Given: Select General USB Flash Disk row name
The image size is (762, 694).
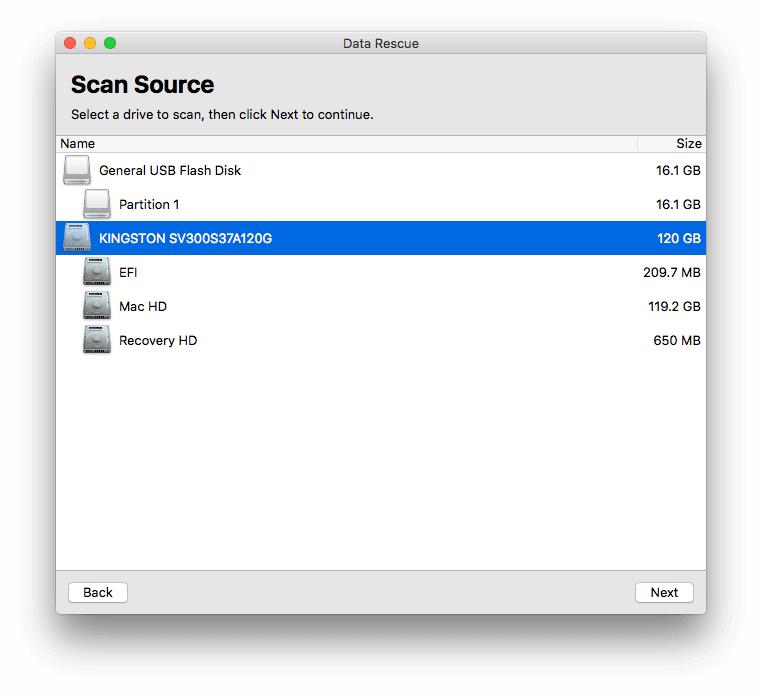Looking at the screenshot, I should point(170,171).
